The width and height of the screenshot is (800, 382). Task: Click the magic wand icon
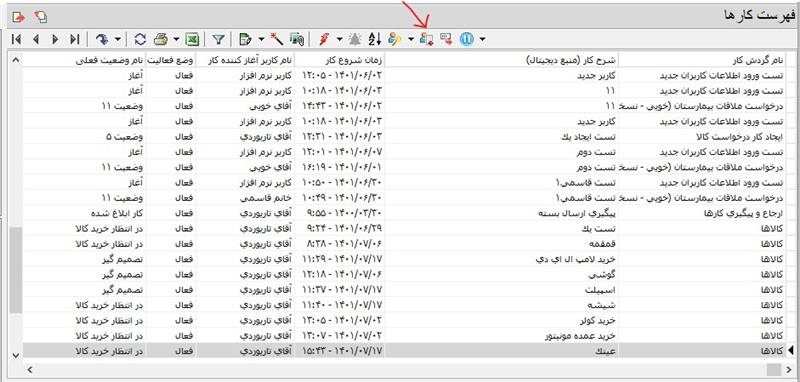(x=277, y=39)
